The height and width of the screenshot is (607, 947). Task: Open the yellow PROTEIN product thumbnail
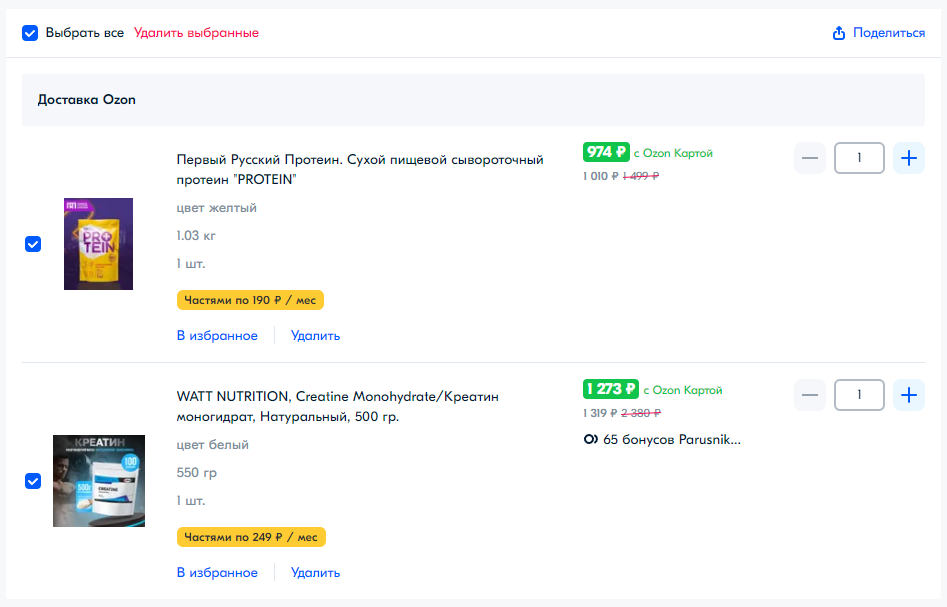click(x=98, y=244)
